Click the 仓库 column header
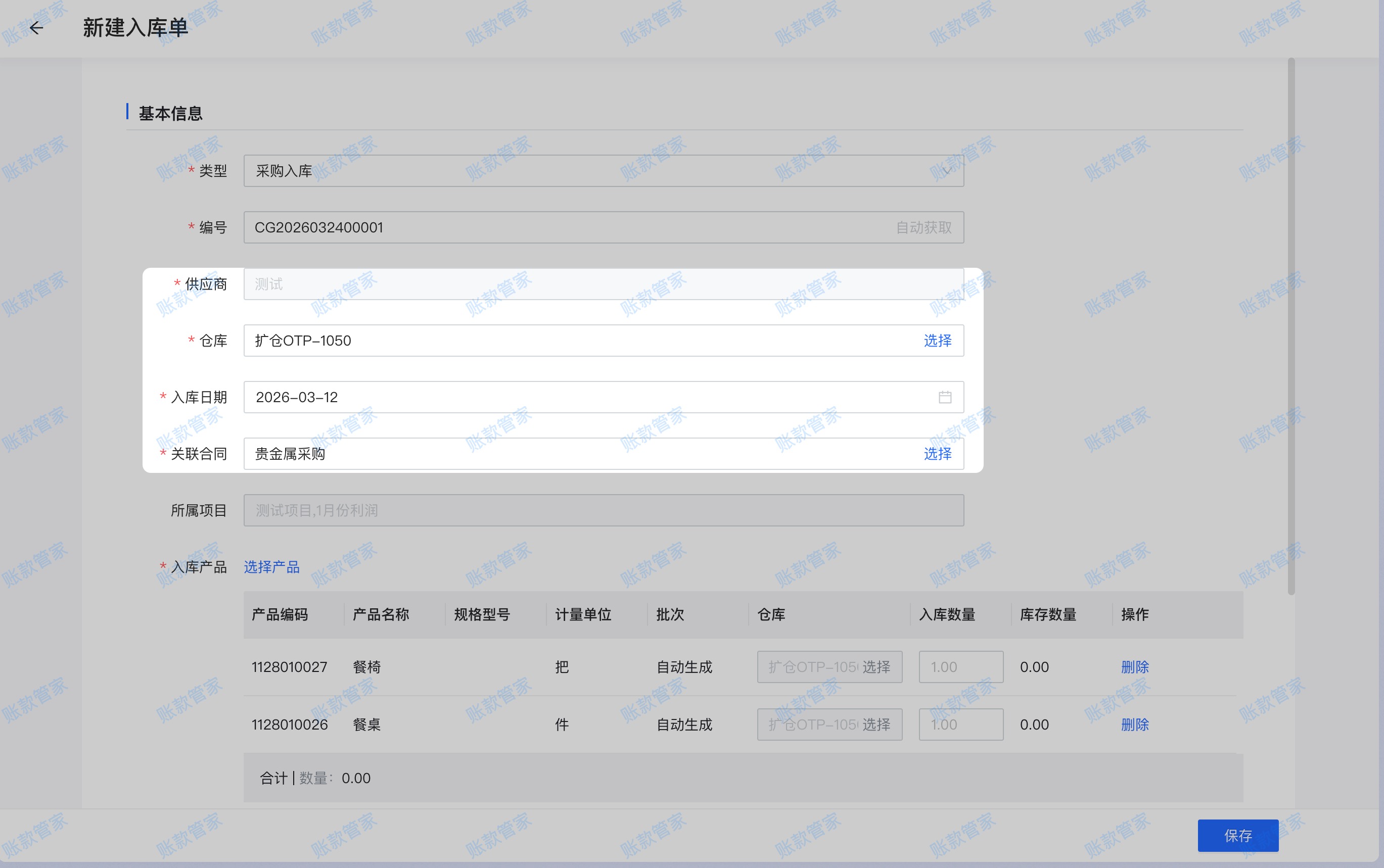Viewport: 1384px width, 868px height. (771, 615)
